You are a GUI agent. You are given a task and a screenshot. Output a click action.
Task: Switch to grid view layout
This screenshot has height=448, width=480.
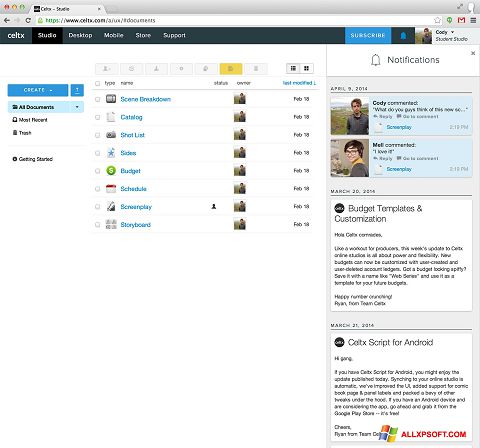tap(306, 68)
